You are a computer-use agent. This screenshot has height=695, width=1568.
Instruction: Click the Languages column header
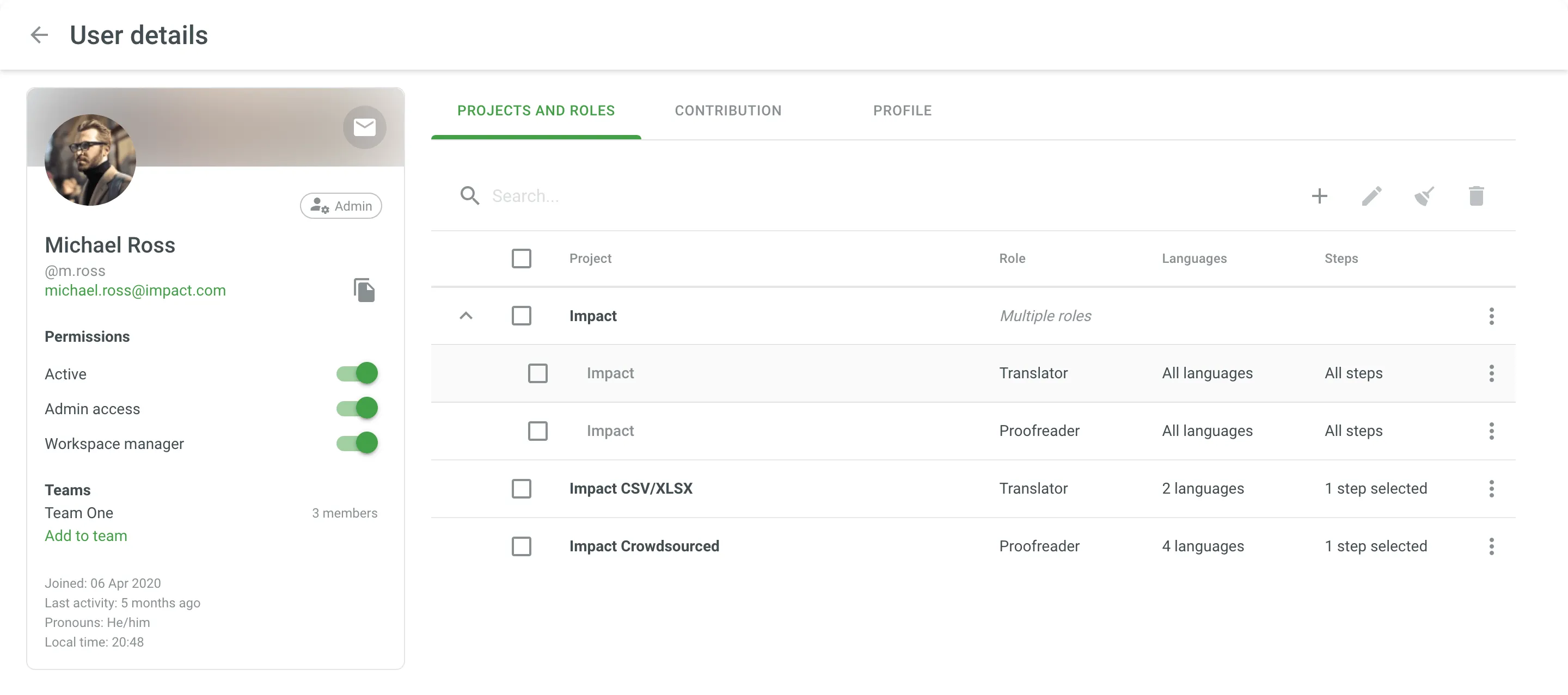click(x=1193, y=258)
